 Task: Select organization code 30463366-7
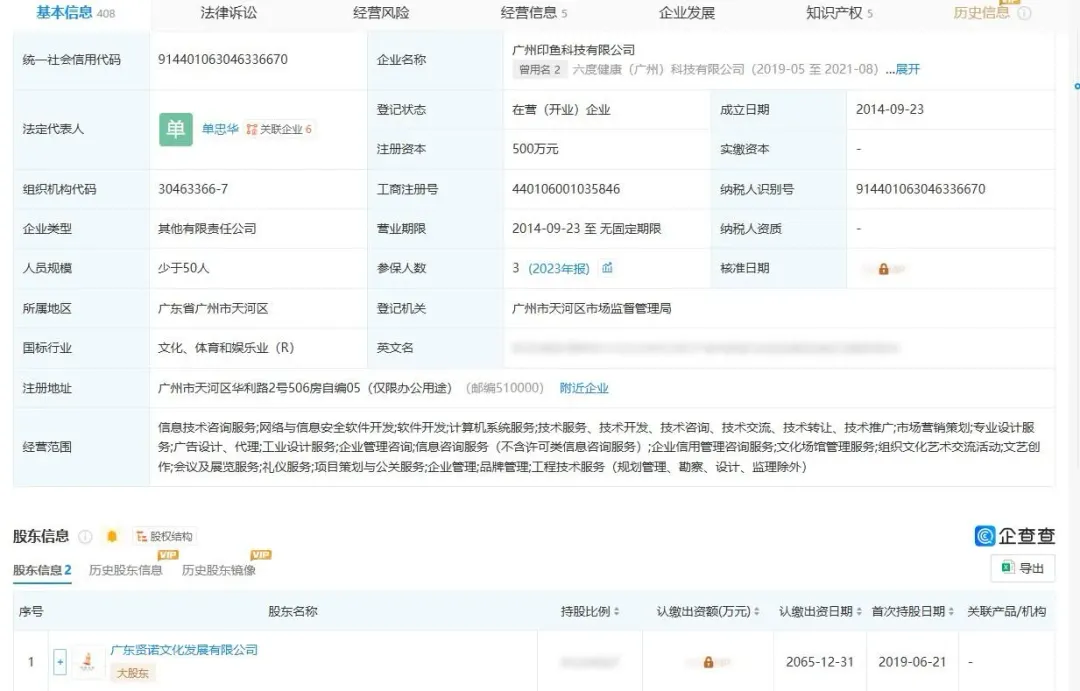pos(193,189)
